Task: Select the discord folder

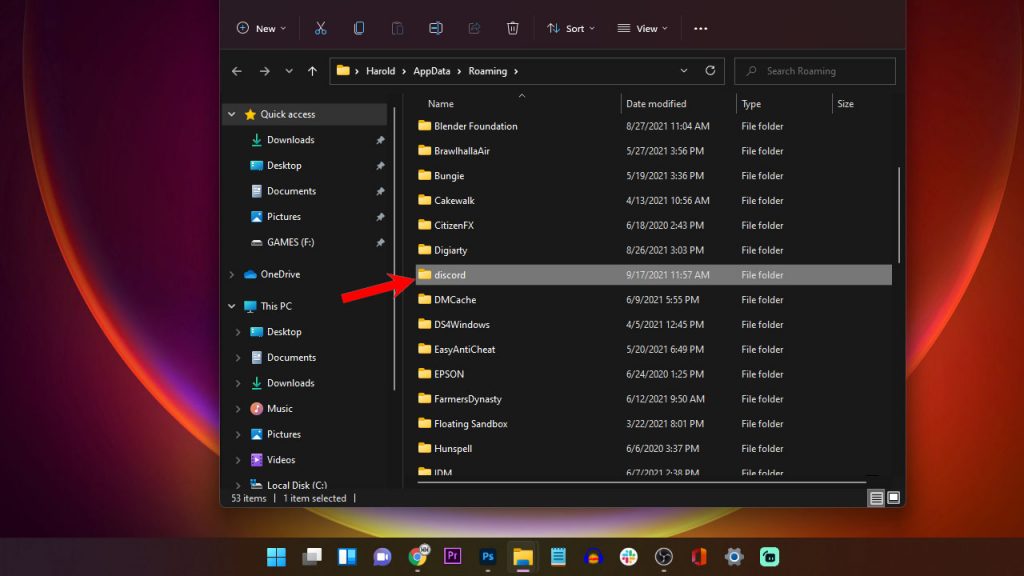Action: click(654, 275)
